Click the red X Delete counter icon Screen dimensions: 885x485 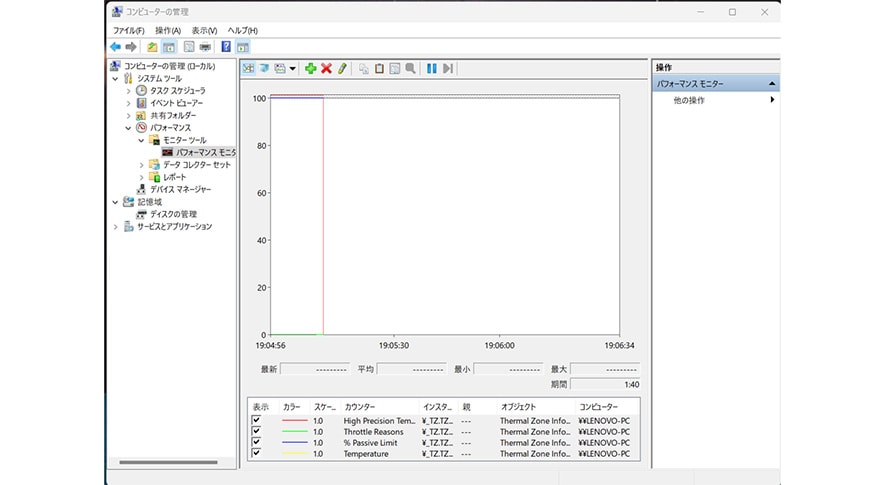[326, 68]
